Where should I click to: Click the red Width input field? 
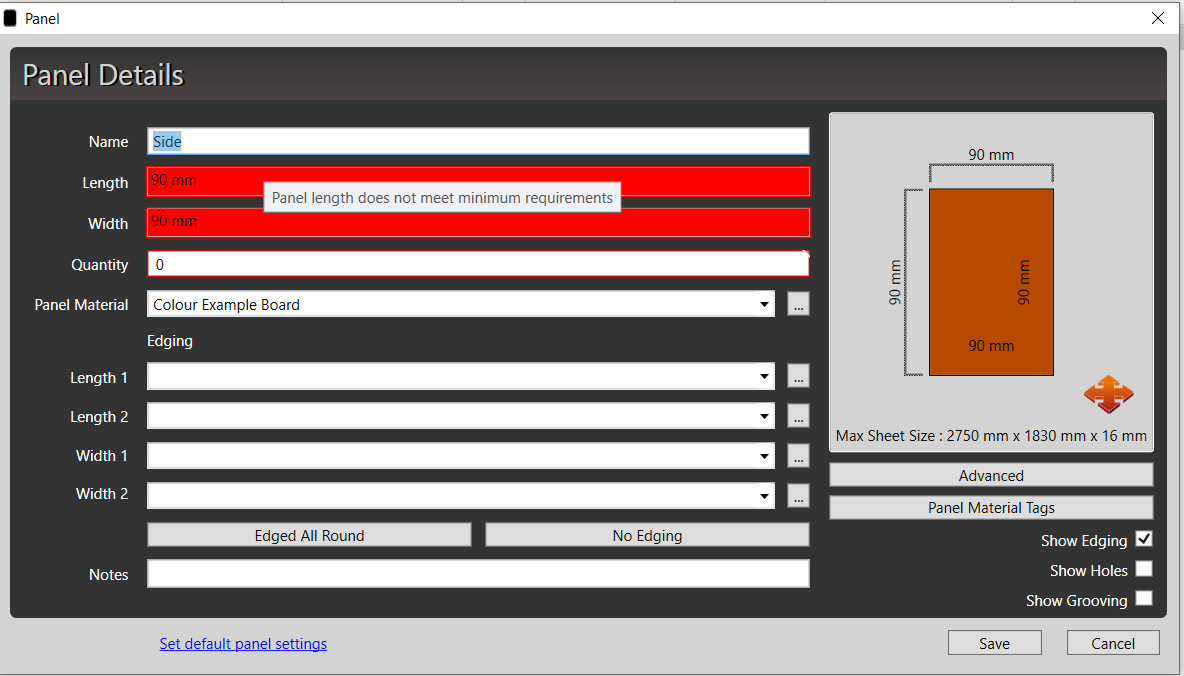tap(478, 223)
